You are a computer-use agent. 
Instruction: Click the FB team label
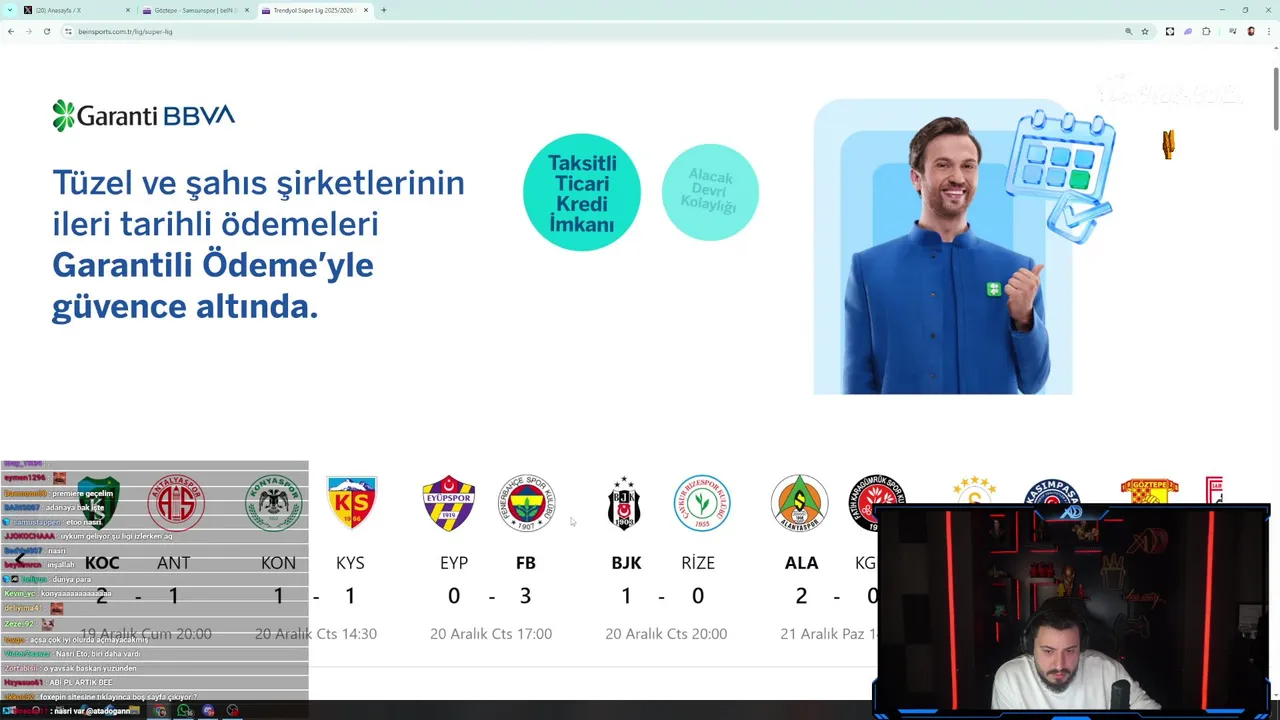pyautogui.click(x=526, y=563)
